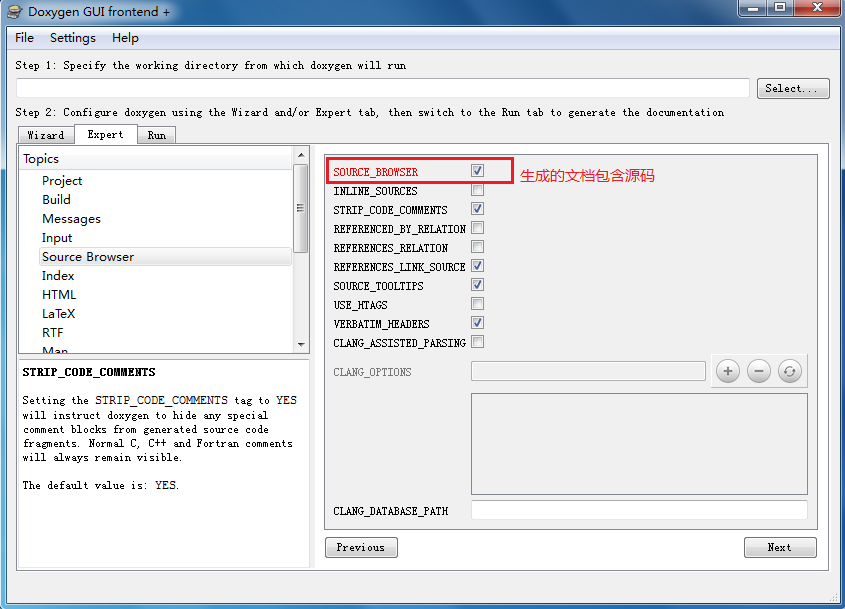This screenshot has width=845, height=609.
Task: Enable REFERENCES_RELATION checkbox
Action: coord(477,247)
